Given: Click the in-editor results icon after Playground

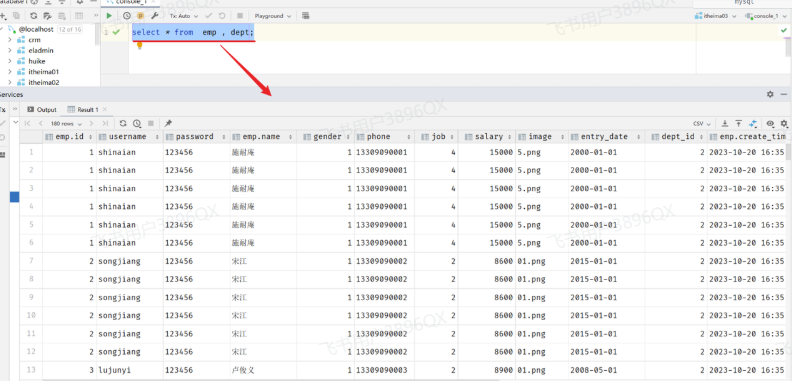Looking at the screenshot, I should [306, 16].
